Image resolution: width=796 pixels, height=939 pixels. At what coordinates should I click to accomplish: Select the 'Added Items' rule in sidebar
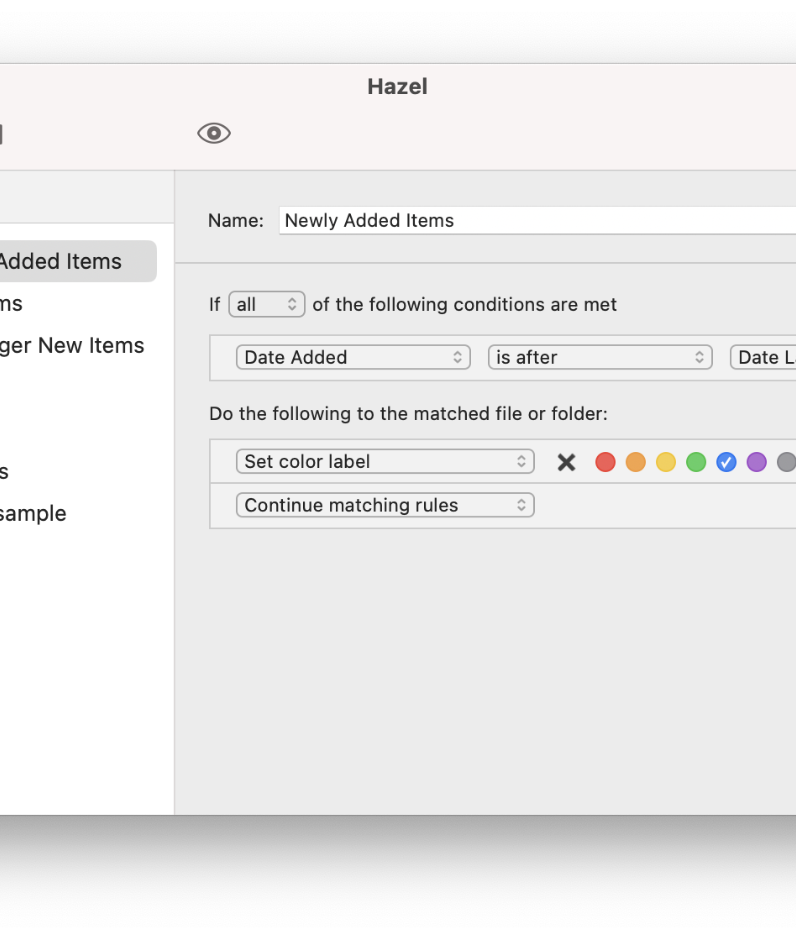(x=78, y=261)
